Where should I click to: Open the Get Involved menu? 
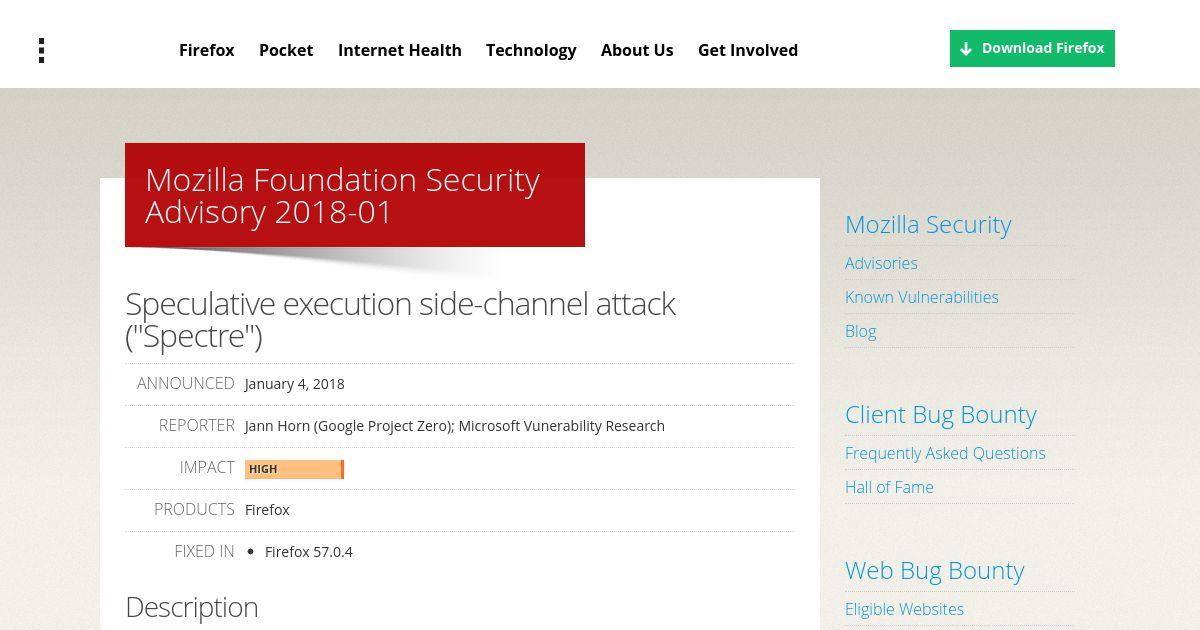point(748,50)
